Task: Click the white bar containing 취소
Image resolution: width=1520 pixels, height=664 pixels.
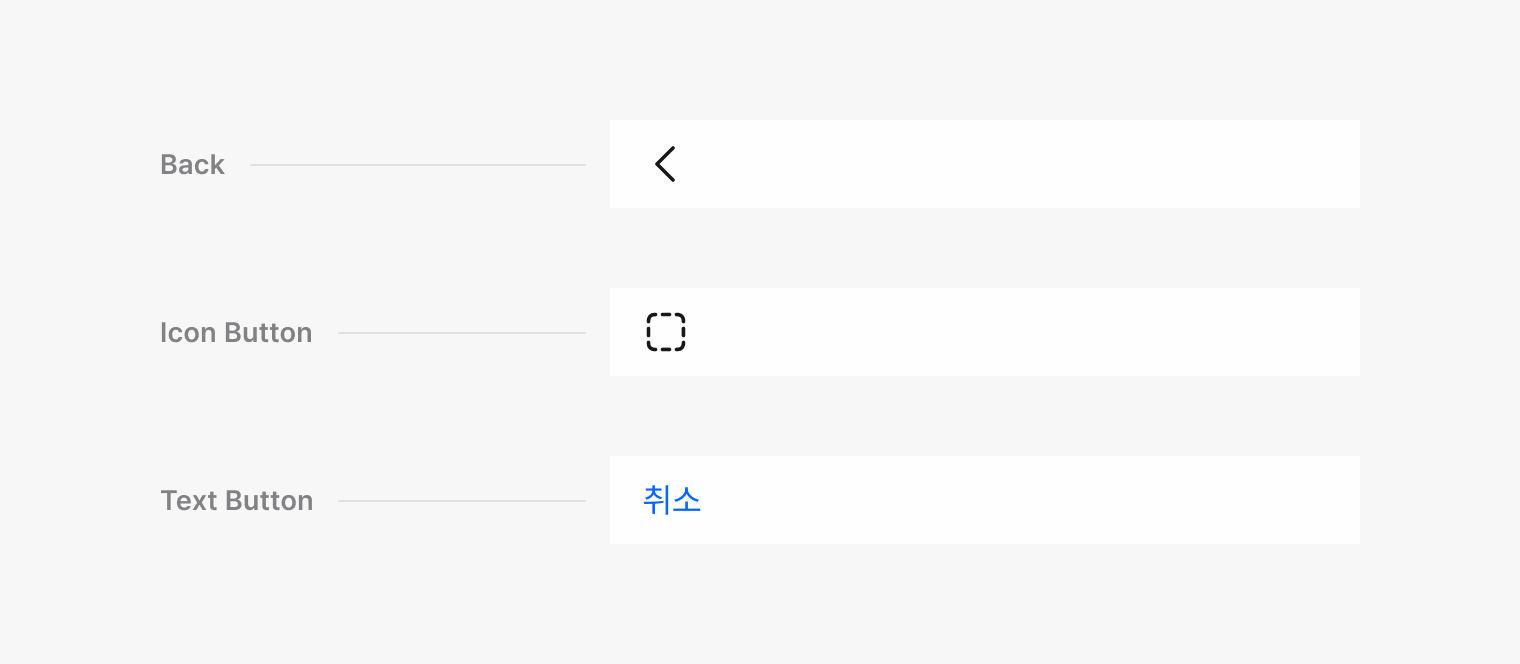Action: coord(984,500)
